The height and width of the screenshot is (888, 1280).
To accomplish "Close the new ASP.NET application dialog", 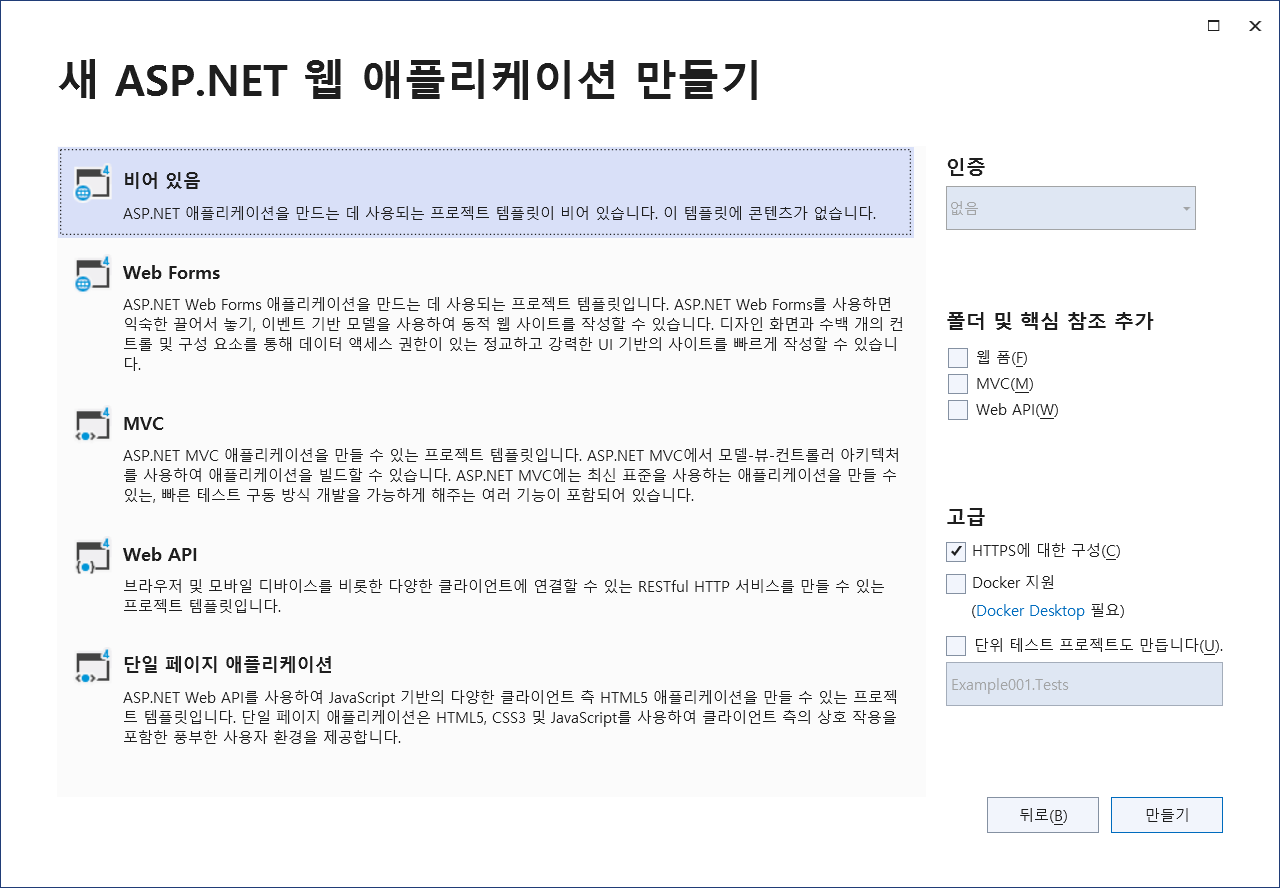I will [1255, 26].
